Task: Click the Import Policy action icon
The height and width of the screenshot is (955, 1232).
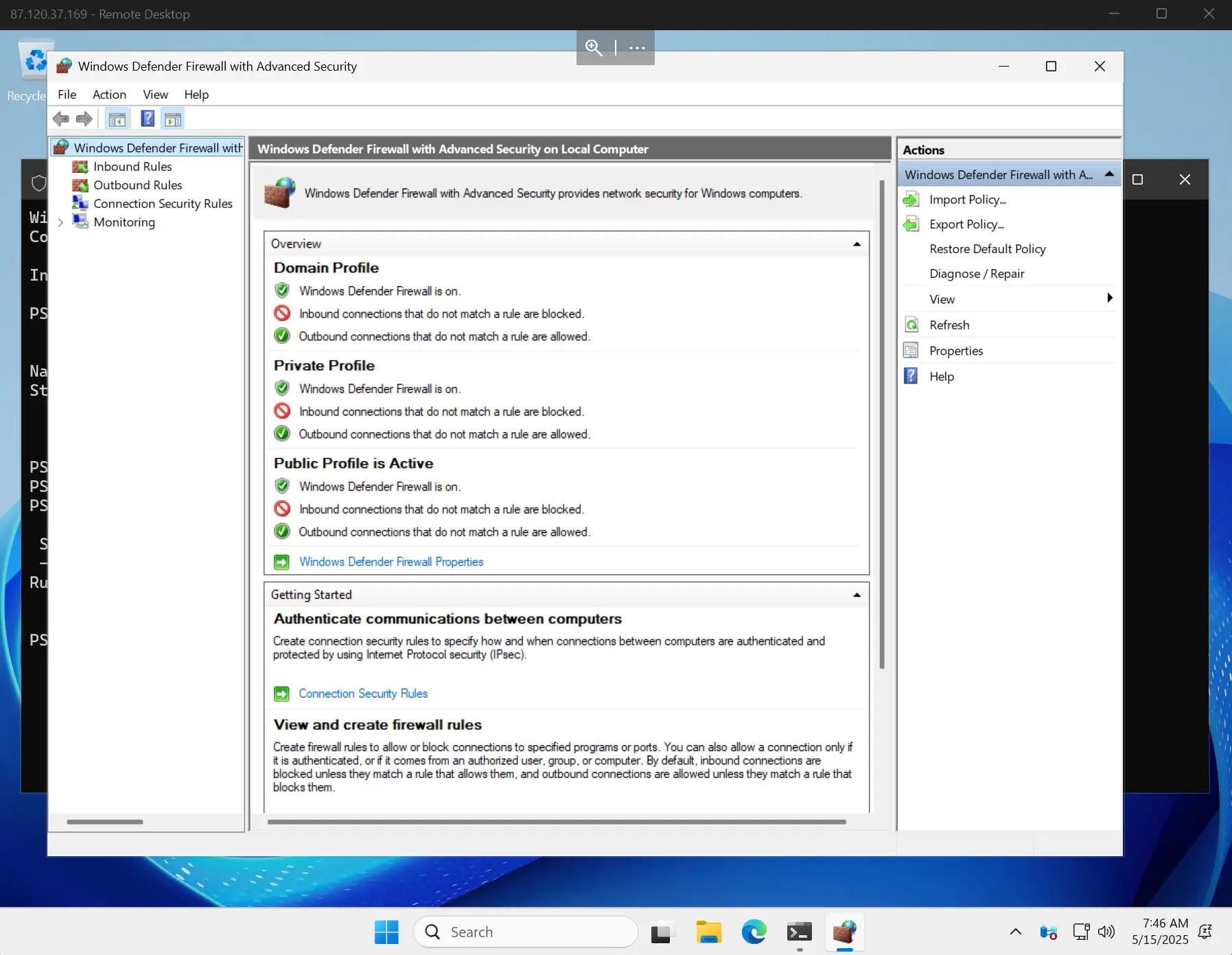Action: pyautogui.click(x=911, y=200)
